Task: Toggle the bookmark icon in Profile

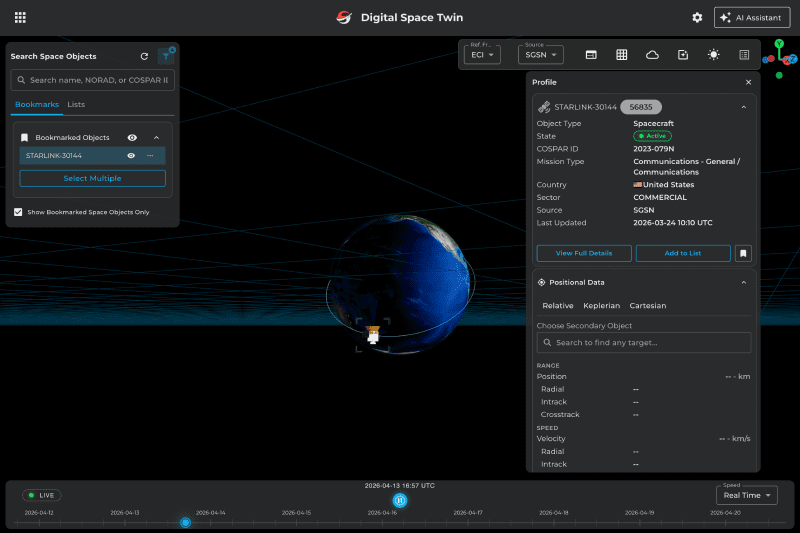Action: 743,253
